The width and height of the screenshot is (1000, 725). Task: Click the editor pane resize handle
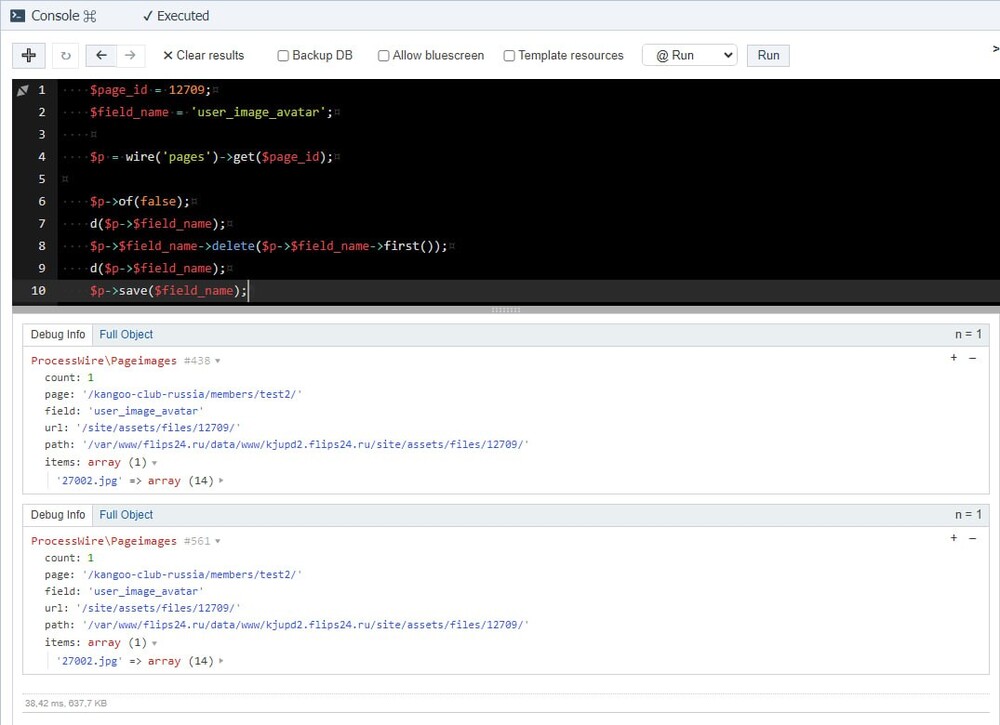(506, 310)
